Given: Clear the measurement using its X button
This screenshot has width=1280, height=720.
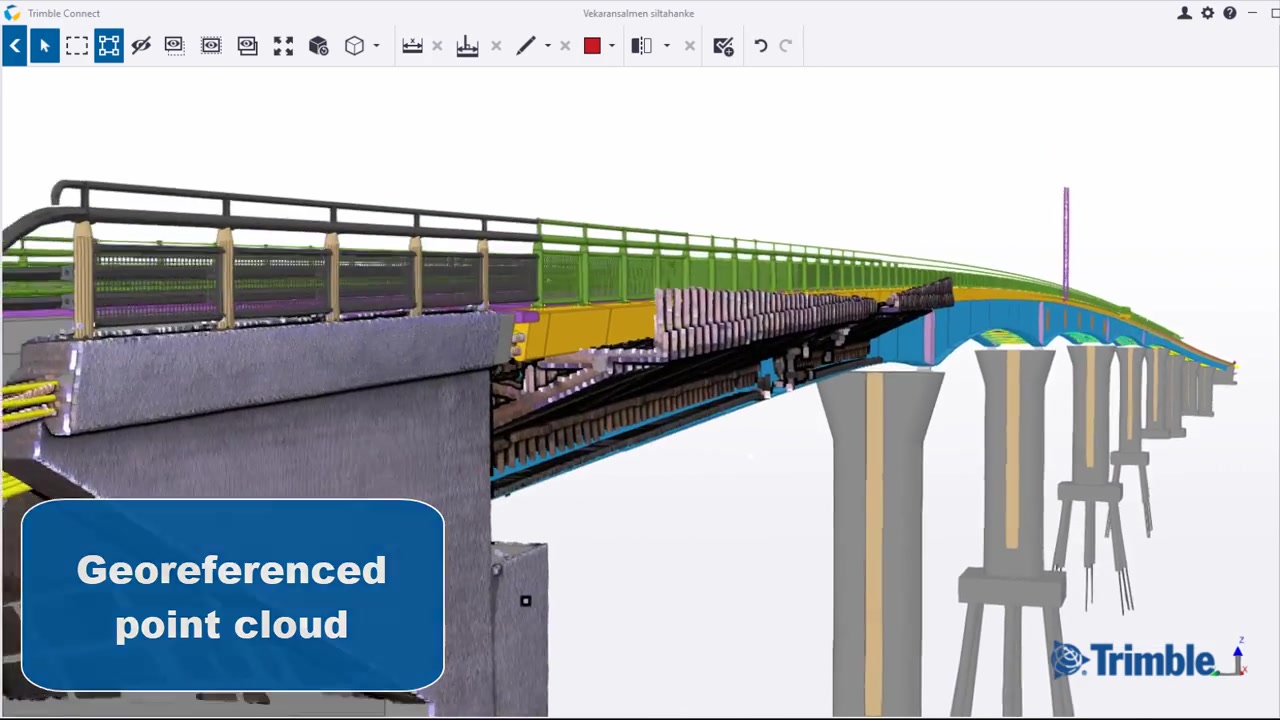Looking at the screenshot, I should [436, 45].
